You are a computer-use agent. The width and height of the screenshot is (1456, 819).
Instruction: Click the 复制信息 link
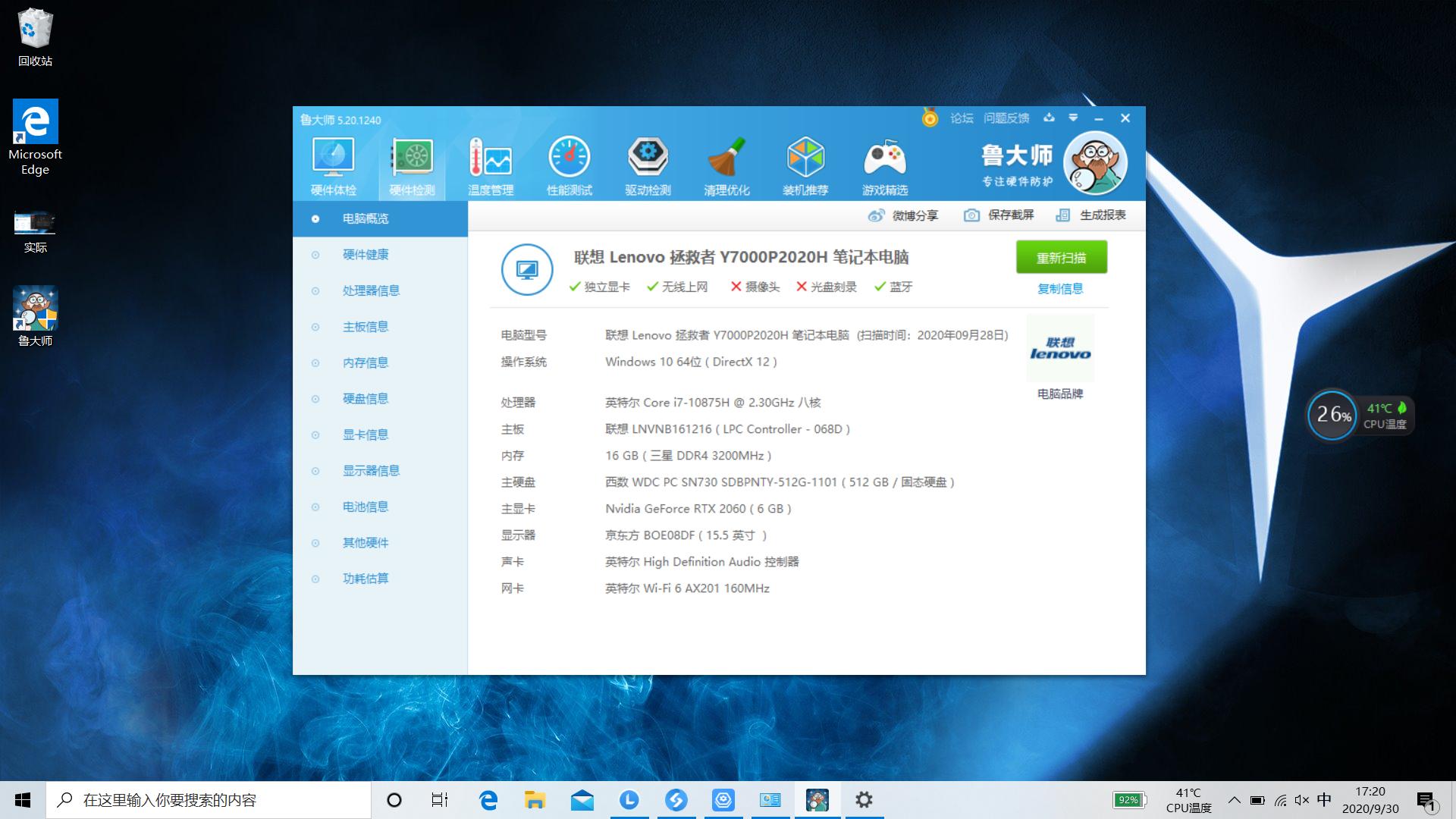click(x=1060, y=288)
